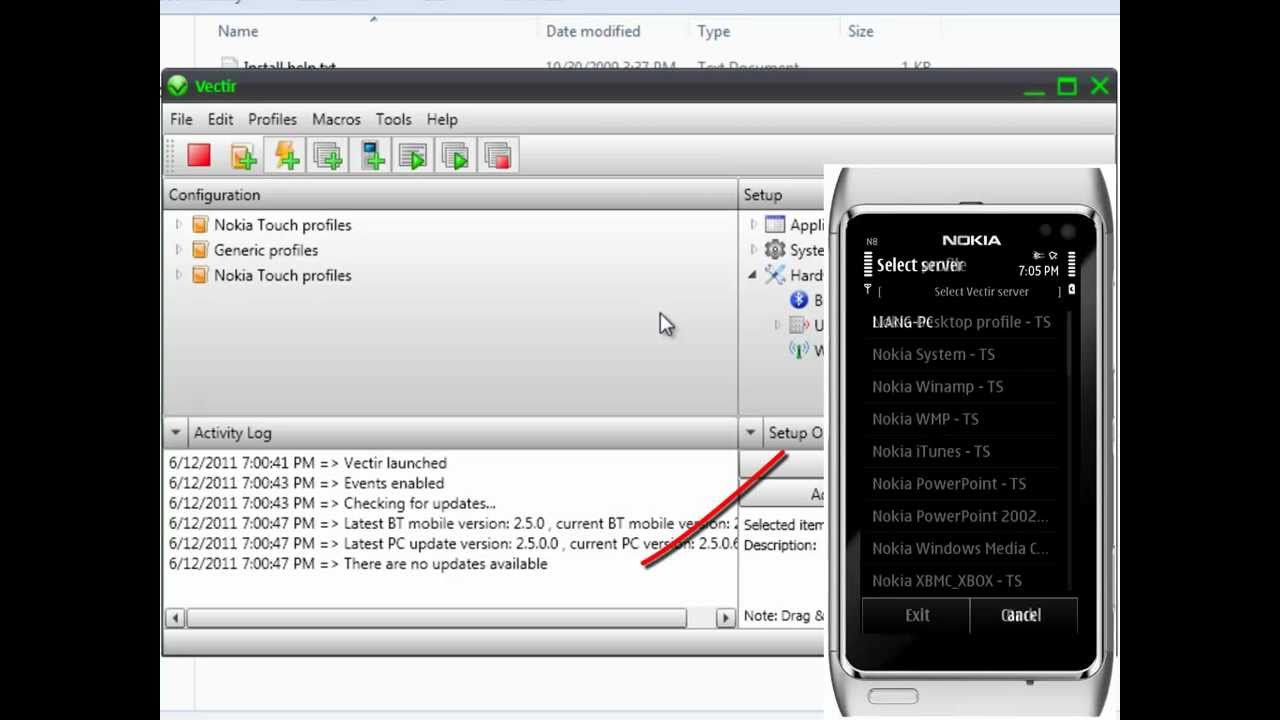Expand the first Nokia Touch profiles node

click(179, 224)
